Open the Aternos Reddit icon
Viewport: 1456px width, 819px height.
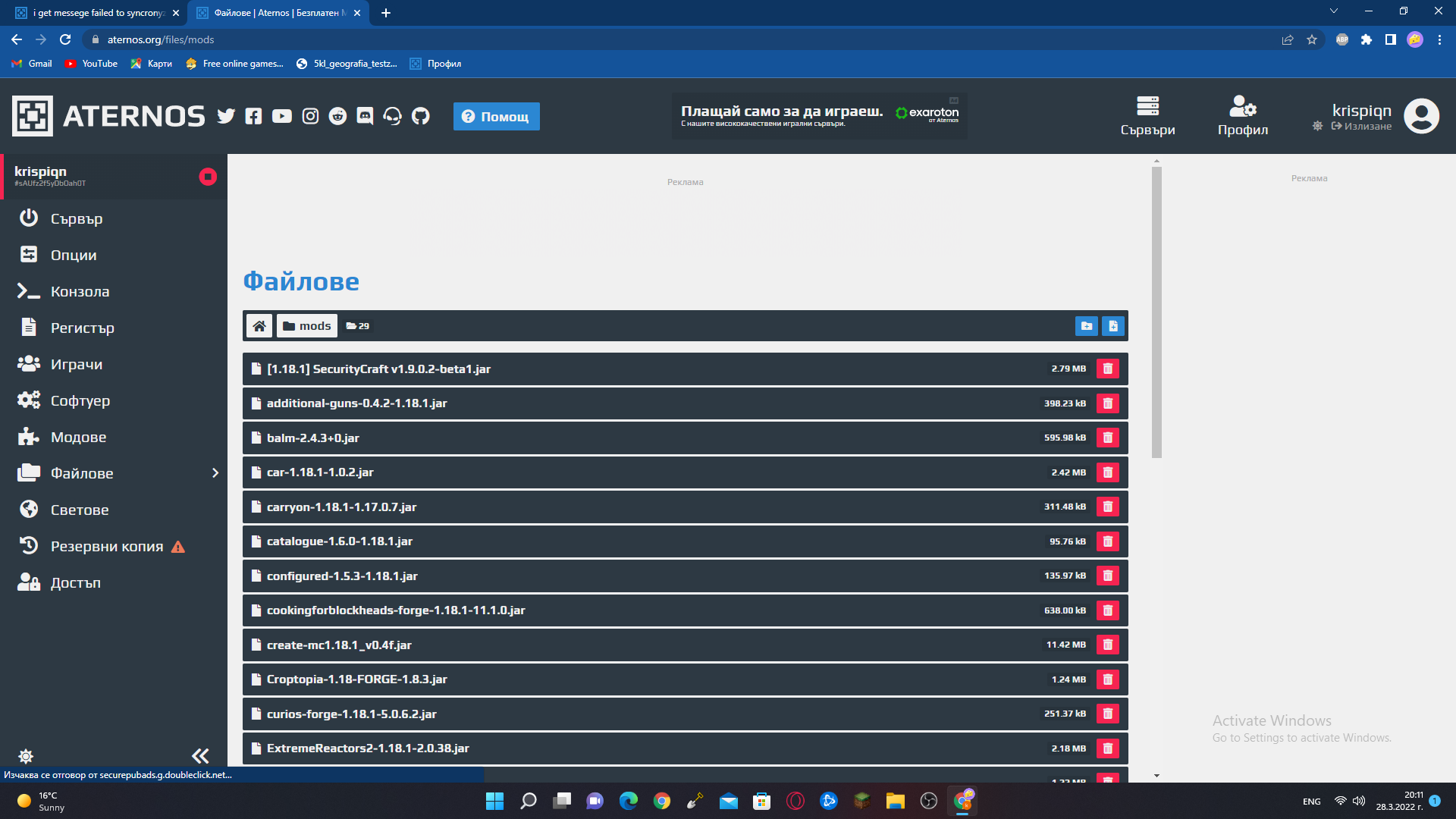[337, 116]
